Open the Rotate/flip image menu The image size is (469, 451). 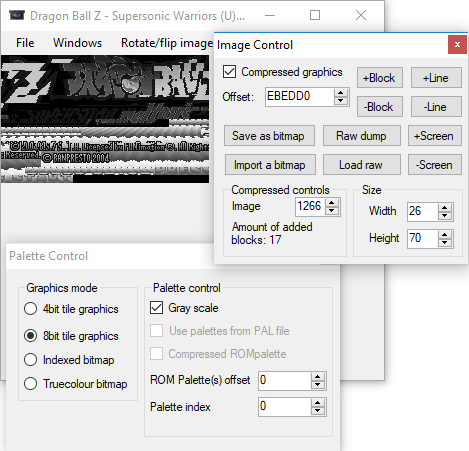point(167,43)
